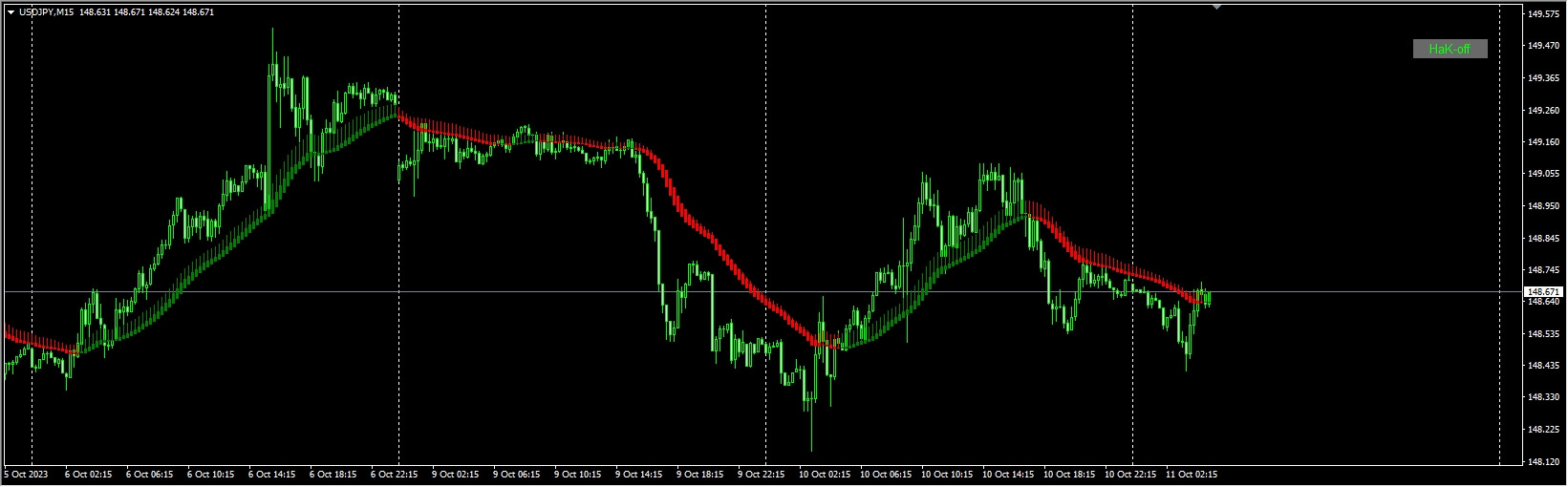Click the 148.950 price axis label
The height and width of the screenshot is (487, 1568).
[x=1544, y=205]
